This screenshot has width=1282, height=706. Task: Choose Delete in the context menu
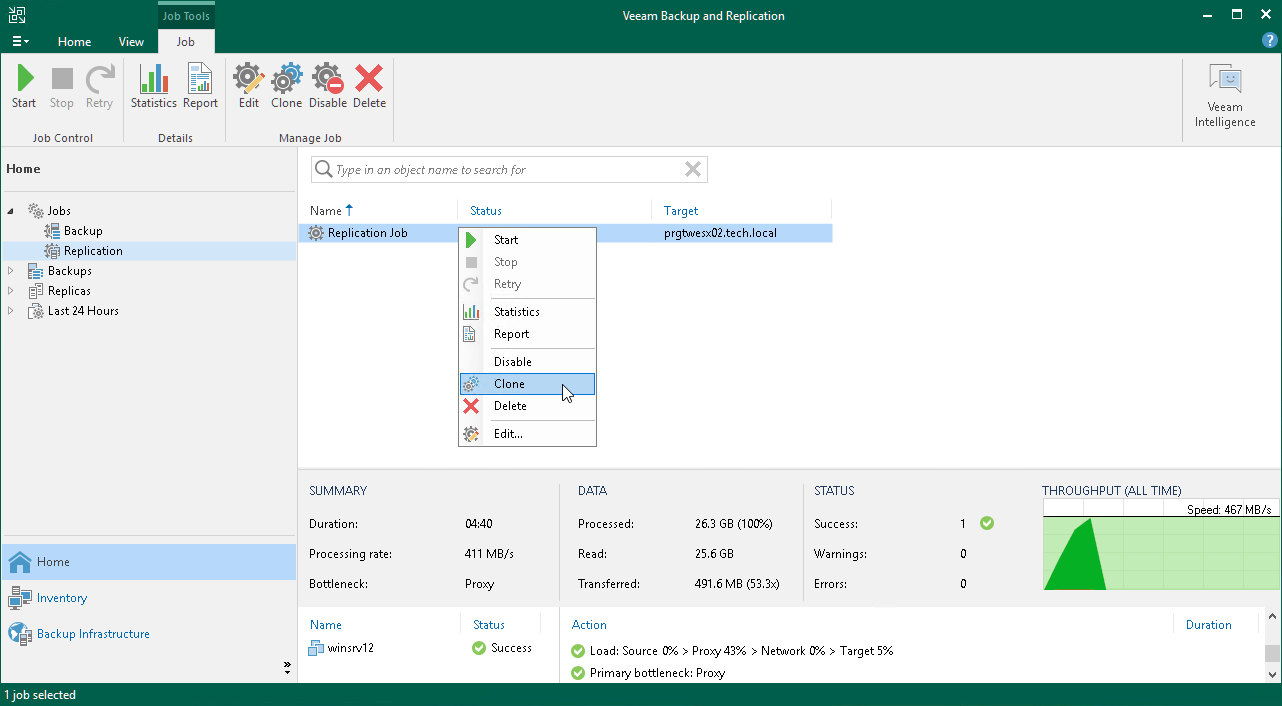click(x=527, y=406)
